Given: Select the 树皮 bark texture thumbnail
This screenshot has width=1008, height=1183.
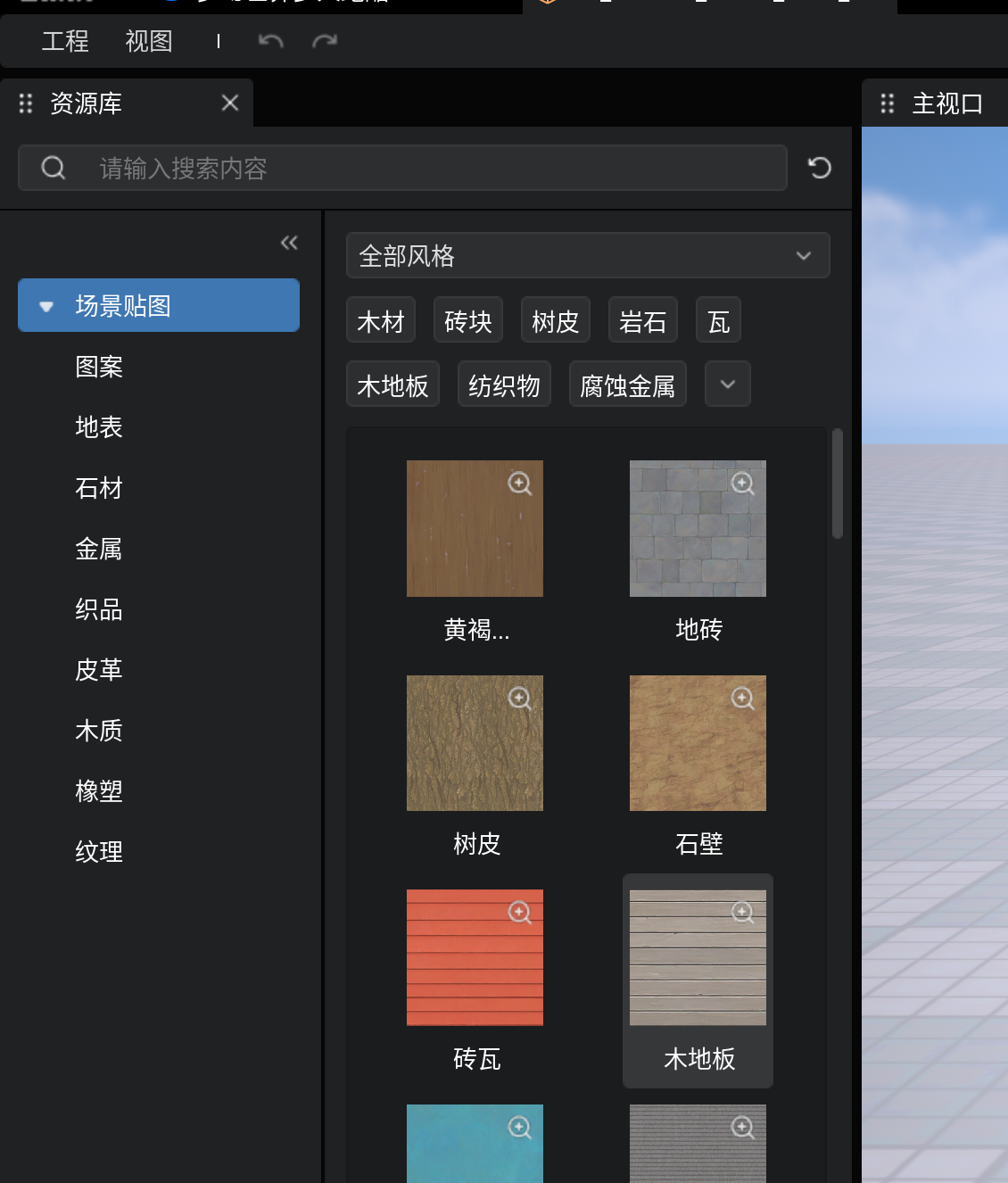Looking at the screenshot, I should 475,743.
